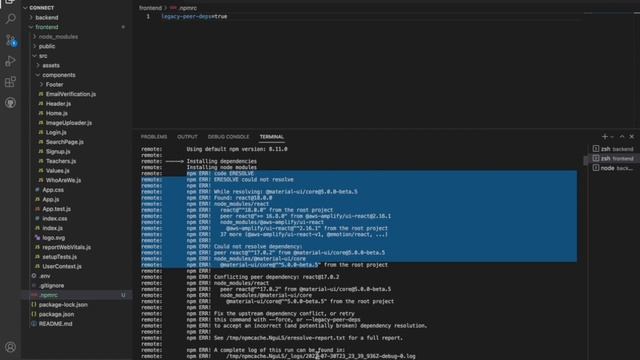The height and width of the screenshot is (360, 640).
Task: Click terminal line mentioning eresolve-report.txt
Action: 308,338
